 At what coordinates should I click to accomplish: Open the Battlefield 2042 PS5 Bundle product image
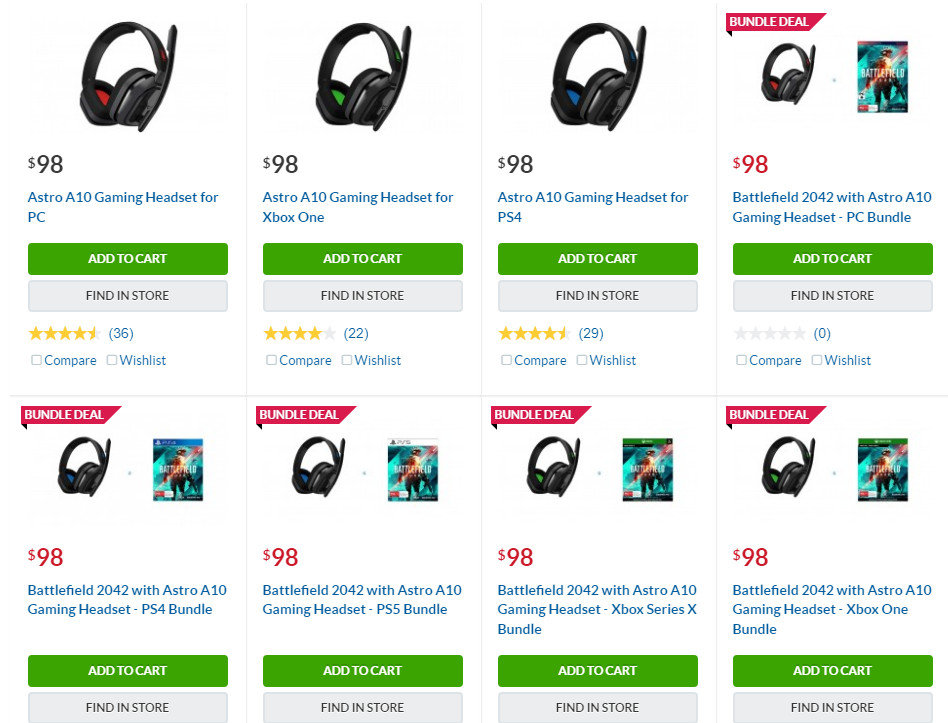(x=362, y=469)
